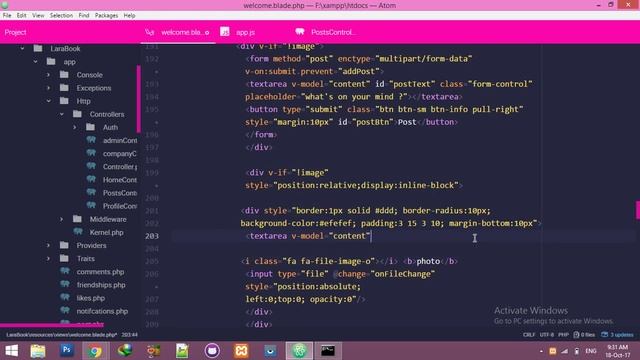Expand the Providers folder
Viewport: 640px width, 360px height.
49,245
